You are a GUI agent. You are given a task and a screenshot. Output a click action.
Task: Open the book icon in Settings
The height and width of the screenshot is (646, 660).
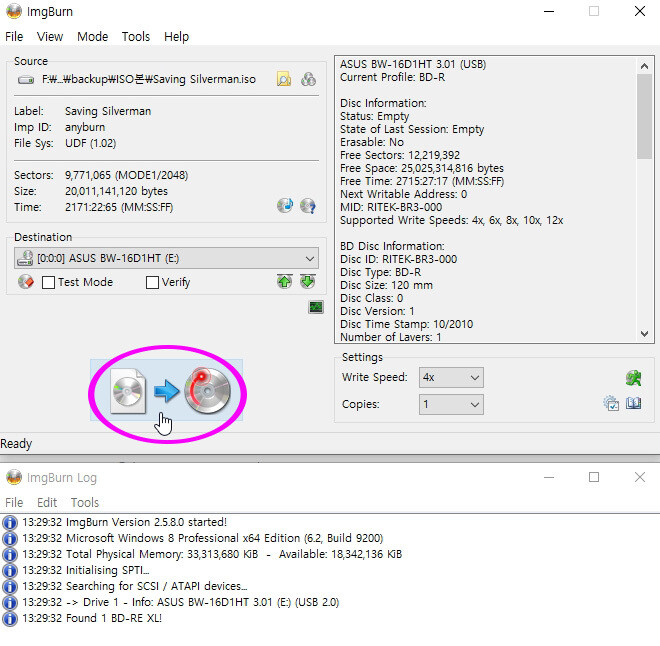click(x=633, y=403)
